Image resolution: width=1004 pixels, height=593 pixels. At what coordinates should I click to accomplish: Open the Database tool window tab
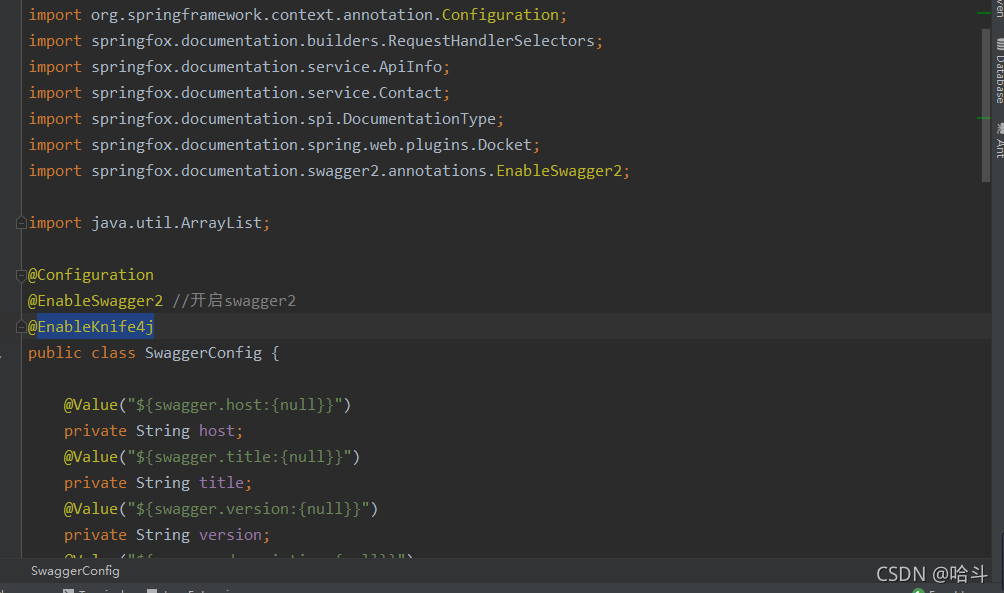coord(999,70)
